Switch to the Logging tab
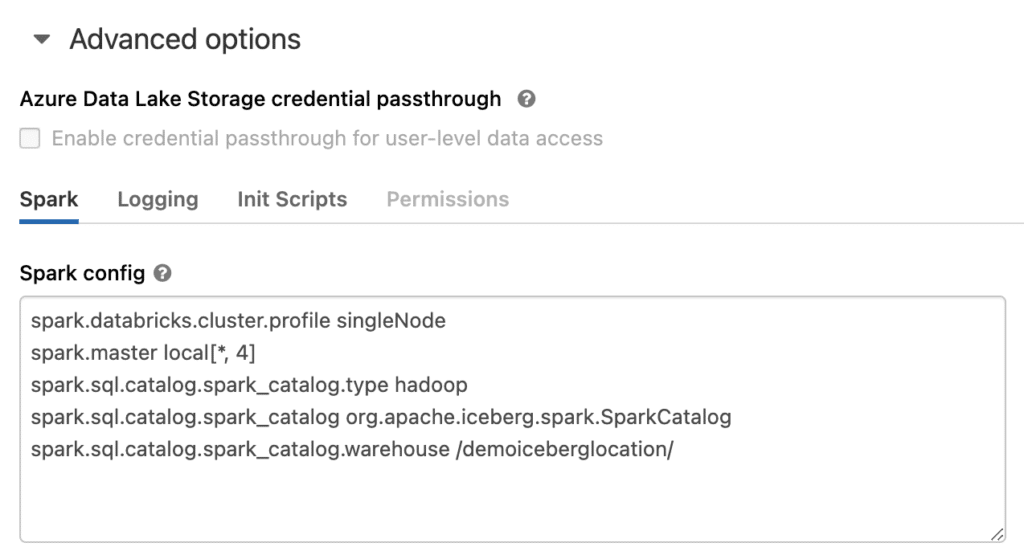This screenshot has width=1024, height=559. point(158,199)
